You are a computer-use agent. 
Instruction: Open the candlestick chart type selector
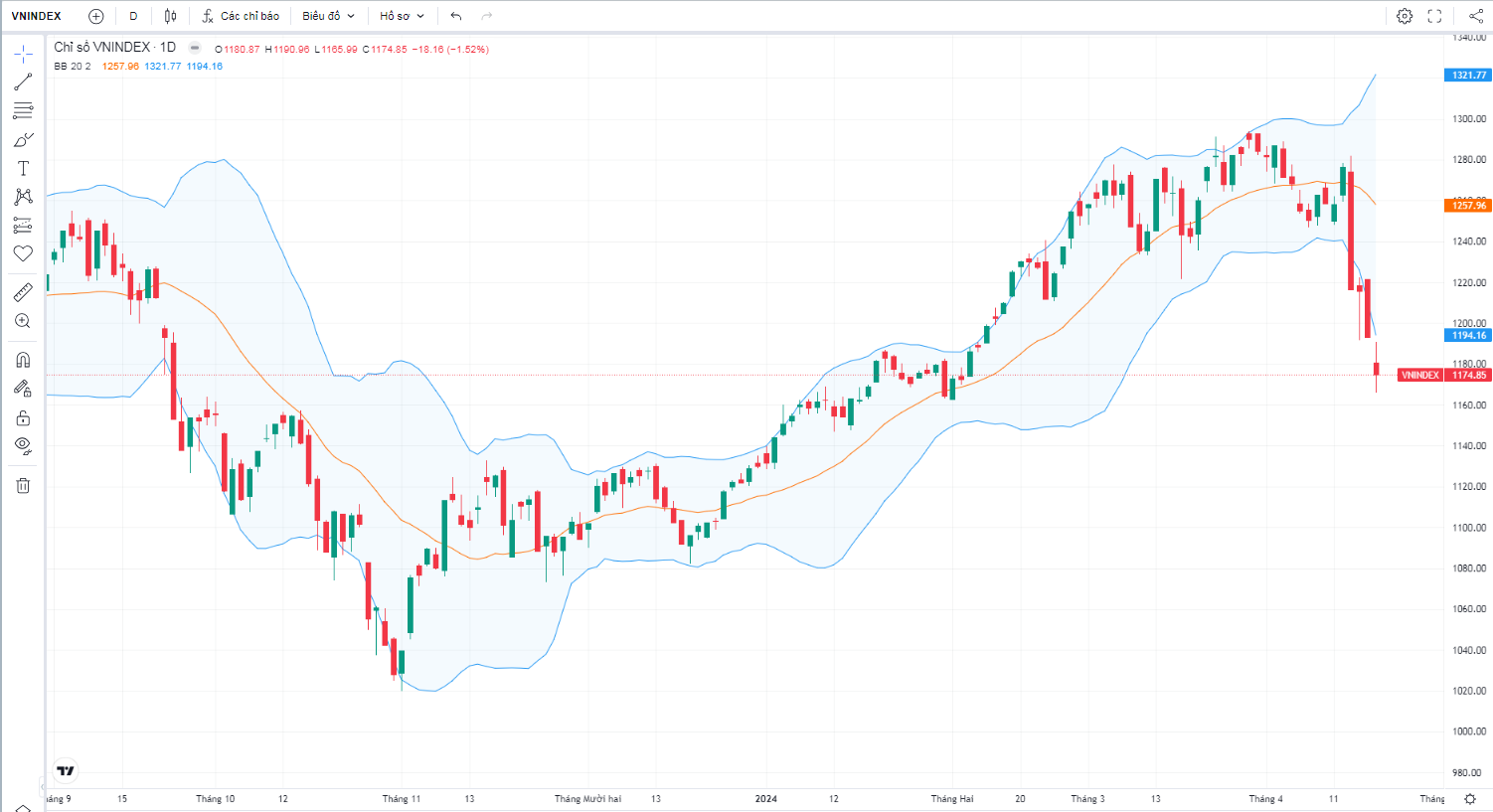pos(170,16)
